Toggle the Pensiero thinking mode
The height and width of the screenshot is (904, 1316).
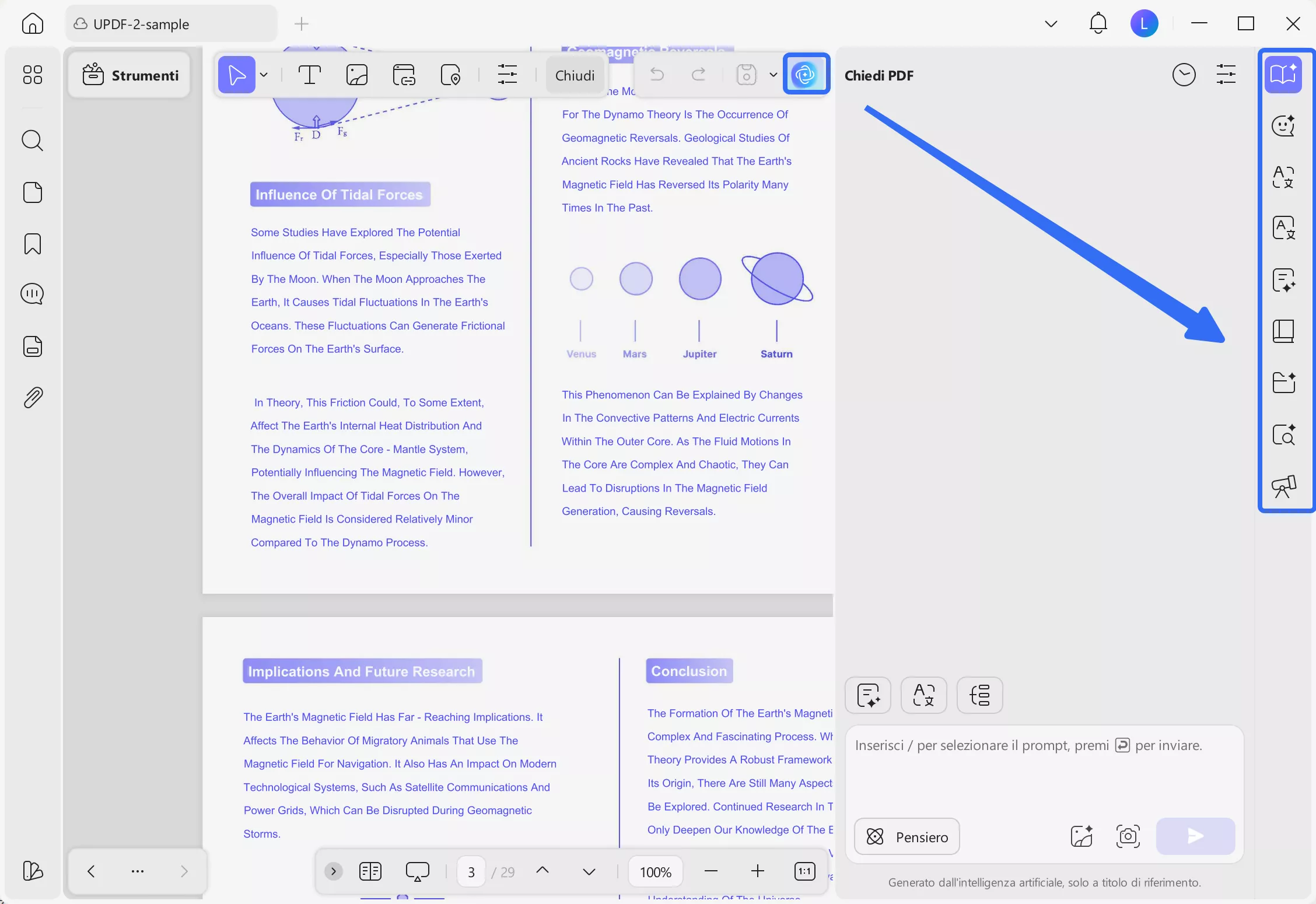coord(907,836)
